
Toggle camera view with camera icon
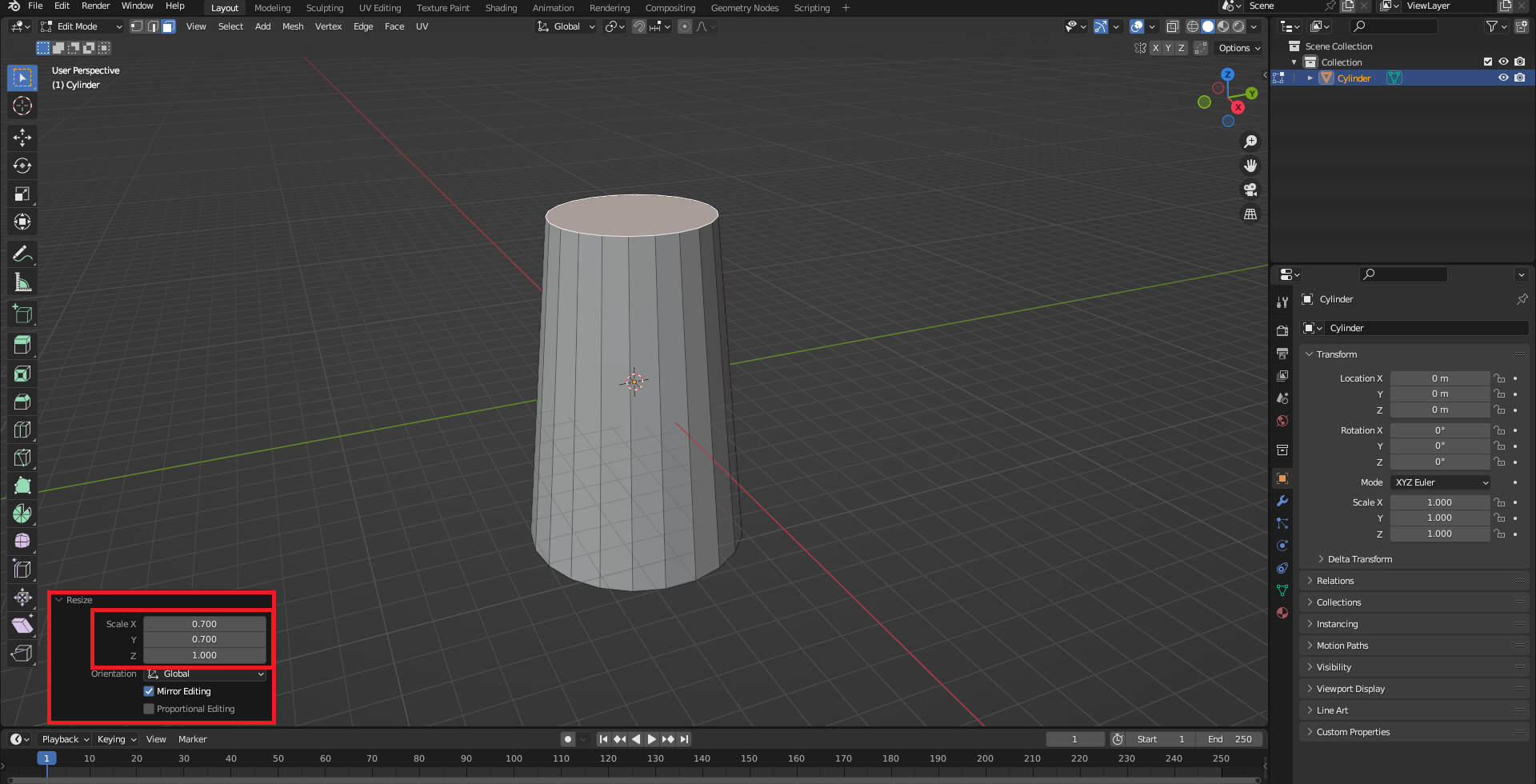pos(1250,190)
